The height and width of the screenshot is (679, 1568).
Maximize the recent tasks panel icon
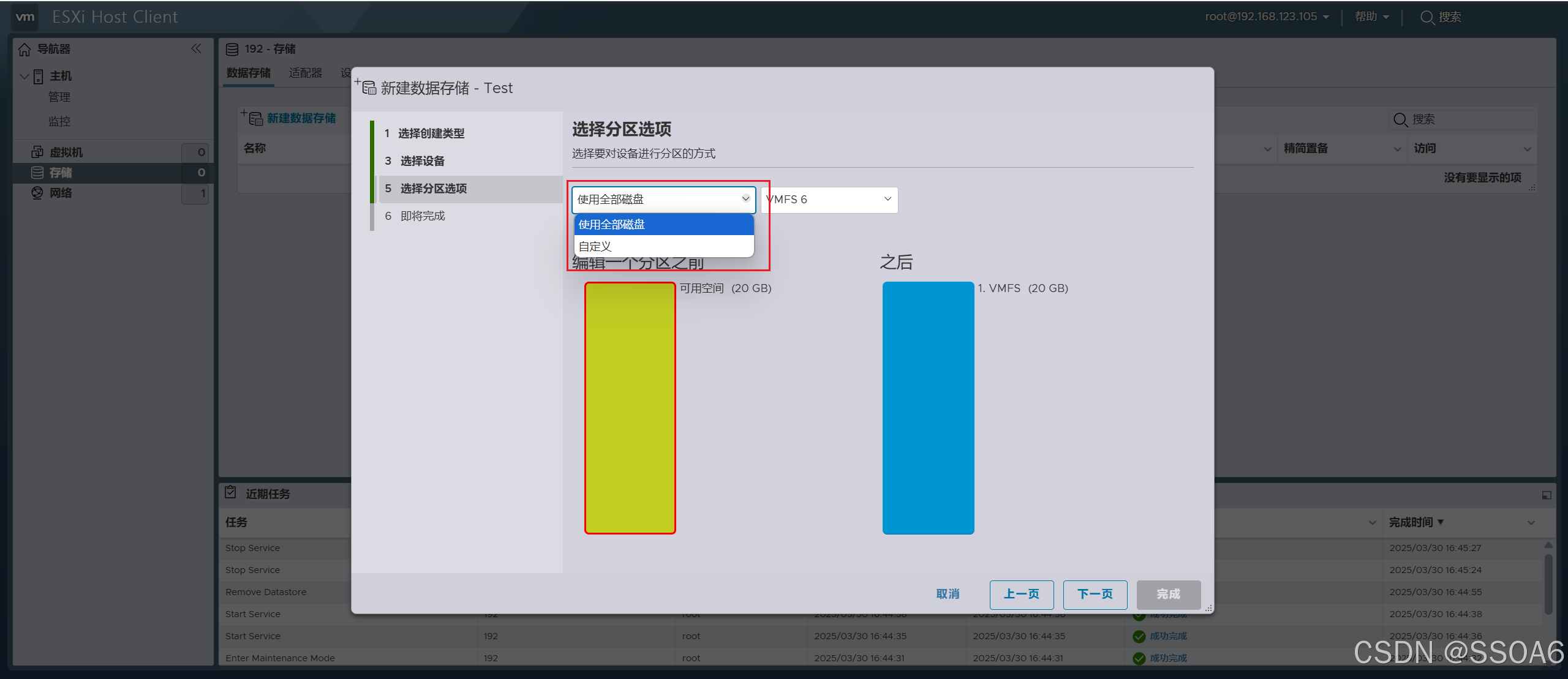(x=1546, y=495)
